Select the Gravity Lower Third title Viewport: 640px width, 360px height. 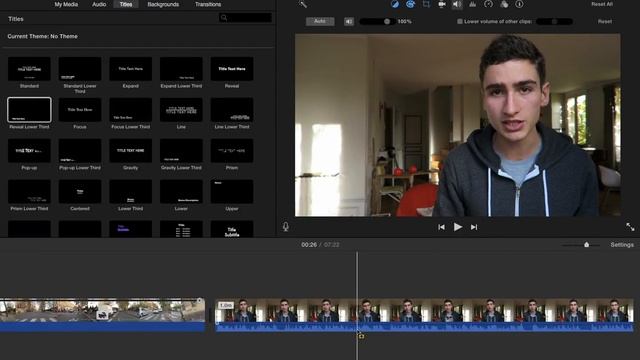click(x=181, y=151)
